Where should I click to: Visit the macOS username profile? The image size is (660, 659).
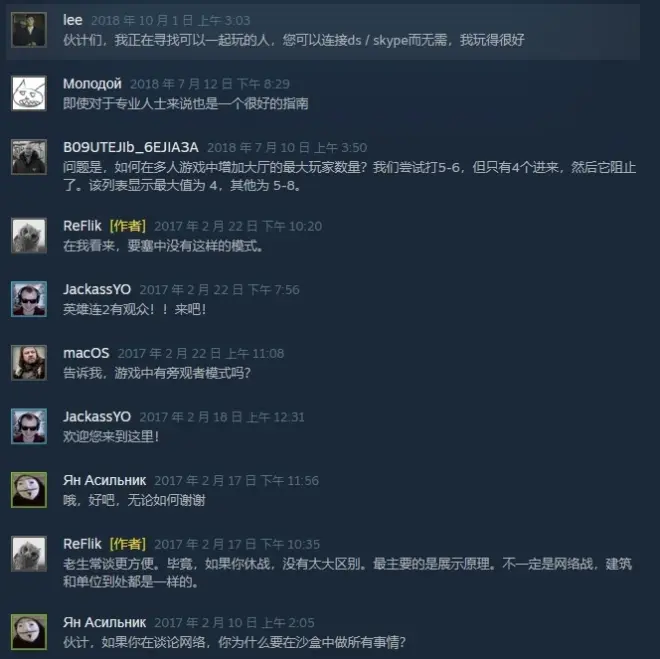tap(86, 353)
